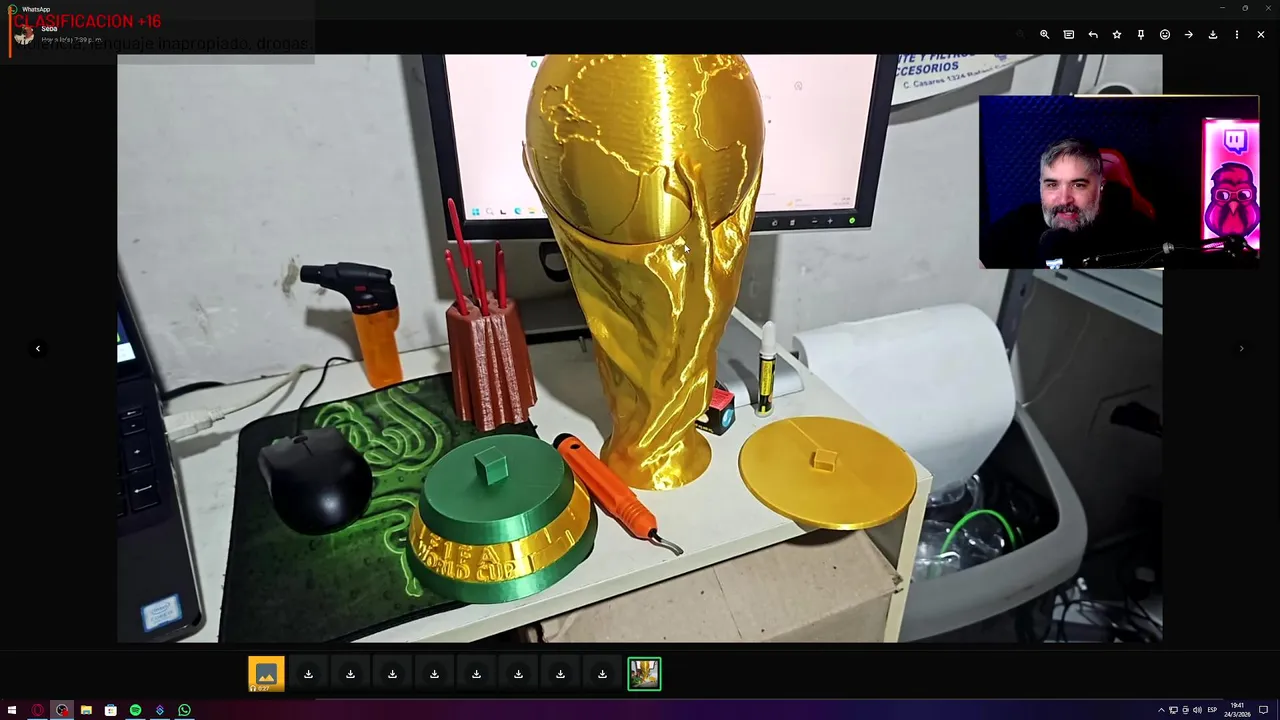
Task: Close the WhatsApp media viewer with X
Action: coord(1261,34)
